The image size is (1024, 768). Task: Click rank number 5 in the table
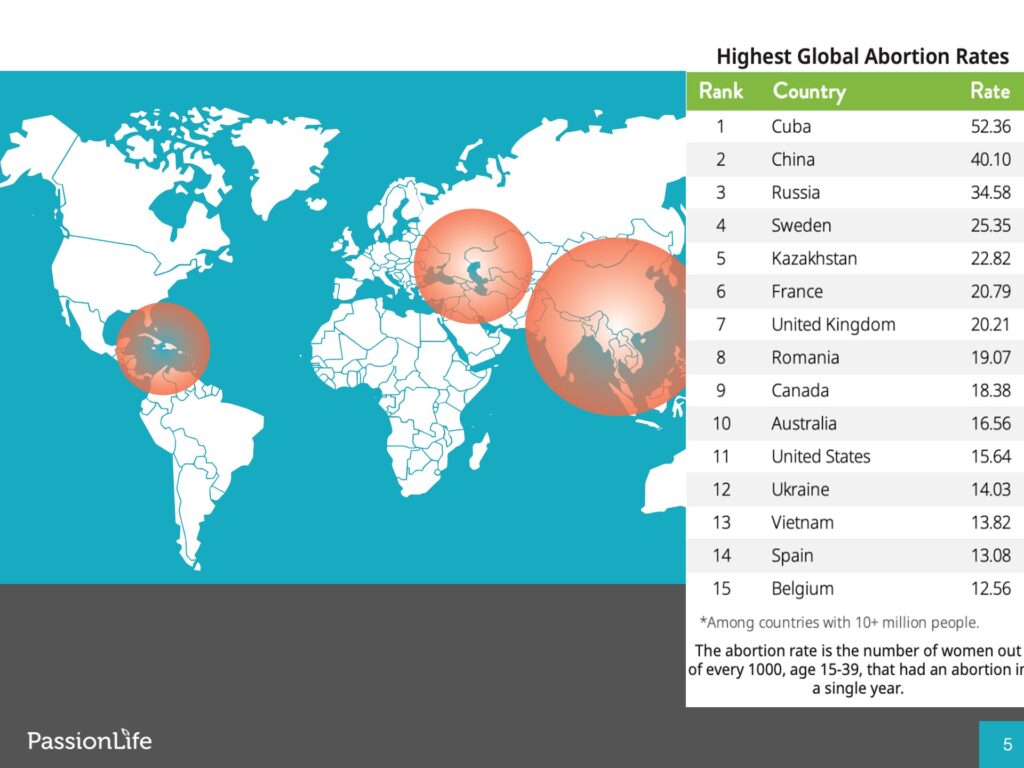point(720,259)
